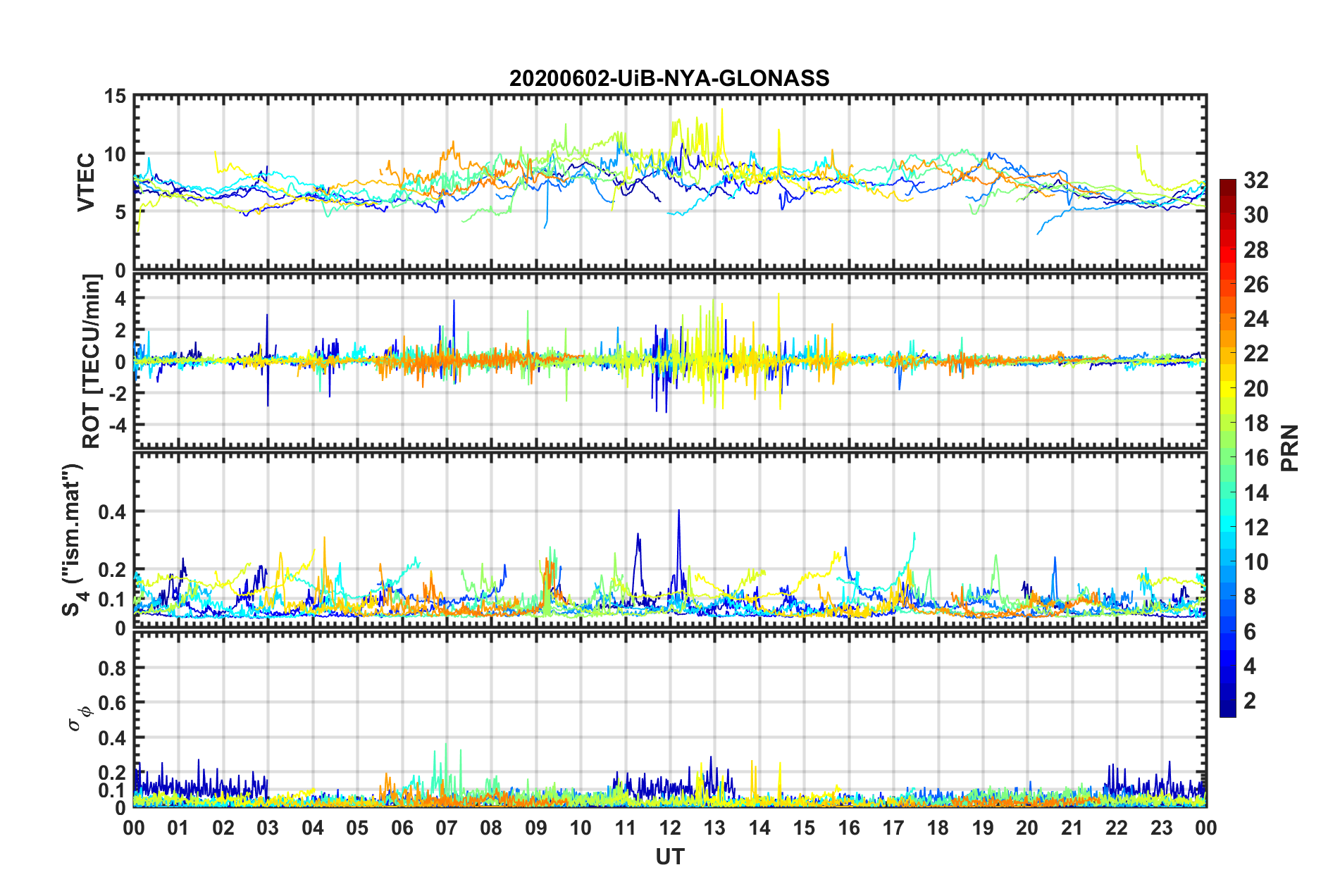Click the colorbar tick label 18
The width and height of the screenshot is (1340, 896).
pyautogui.click(x=1256, y=423)
